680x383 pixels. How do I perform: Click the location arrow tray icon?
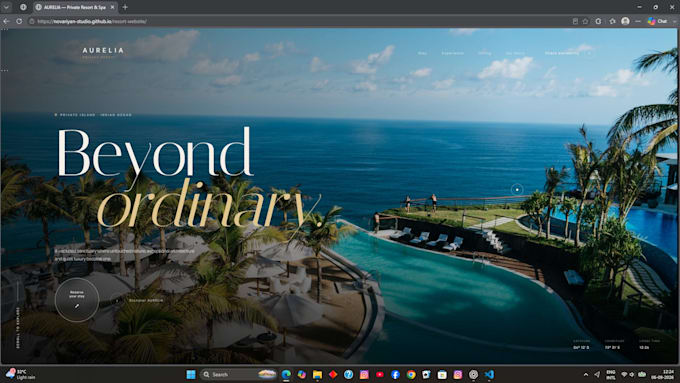[x=597, y=374]
